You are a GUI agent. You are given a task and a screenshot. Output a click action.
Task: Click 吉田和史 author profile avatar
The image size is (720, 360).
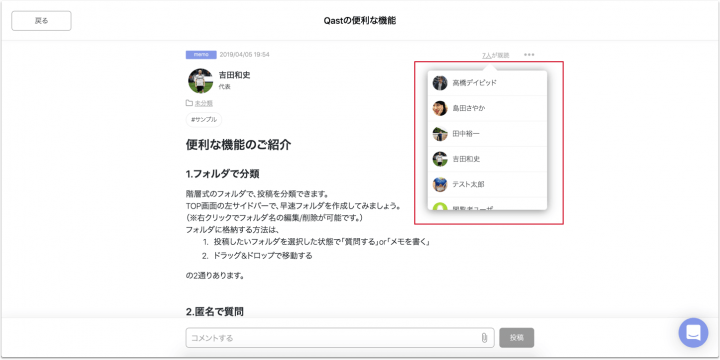[x=201, y=81]
